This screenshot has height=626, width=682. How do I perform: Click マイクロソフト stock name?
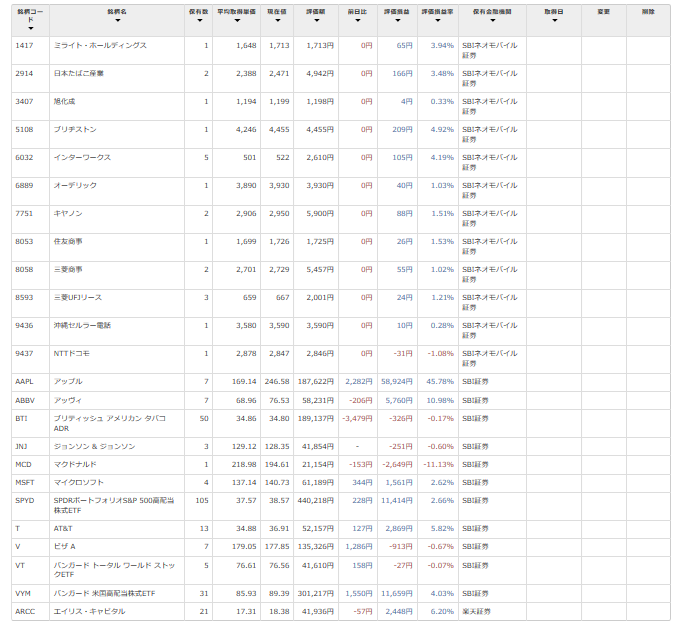coord(79,482)
